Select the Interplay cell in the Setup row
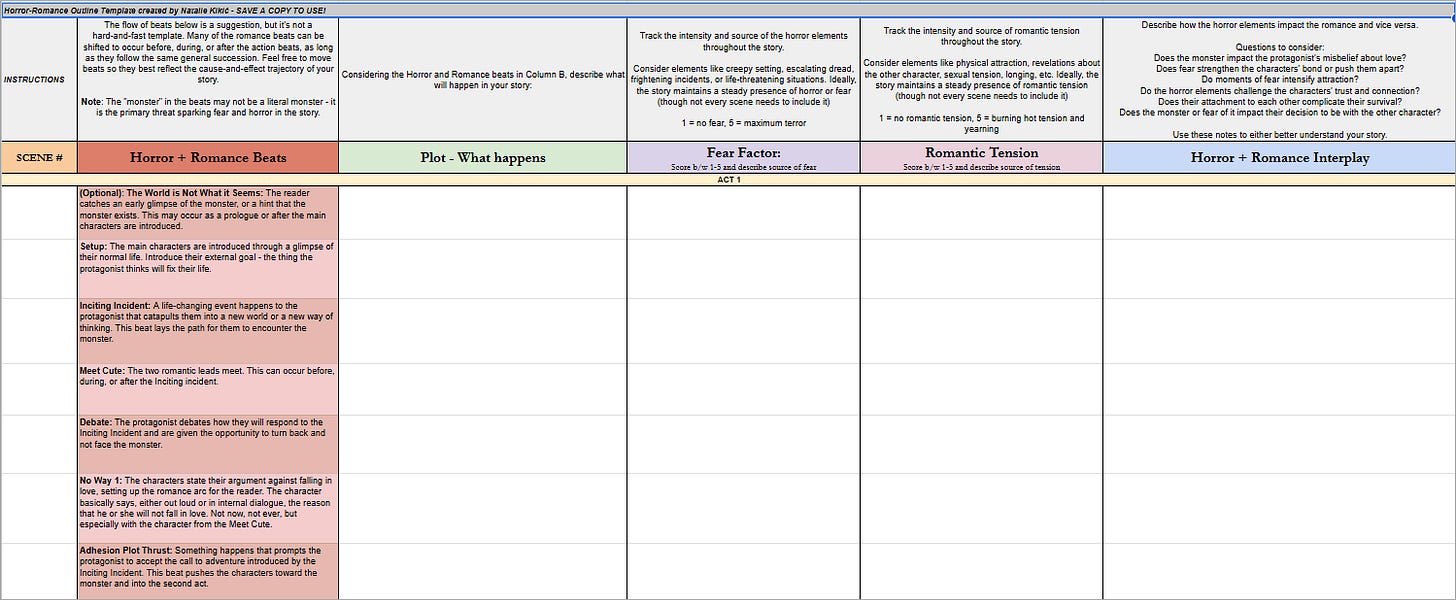1456x600 pixels. (x=1279, y=268)
